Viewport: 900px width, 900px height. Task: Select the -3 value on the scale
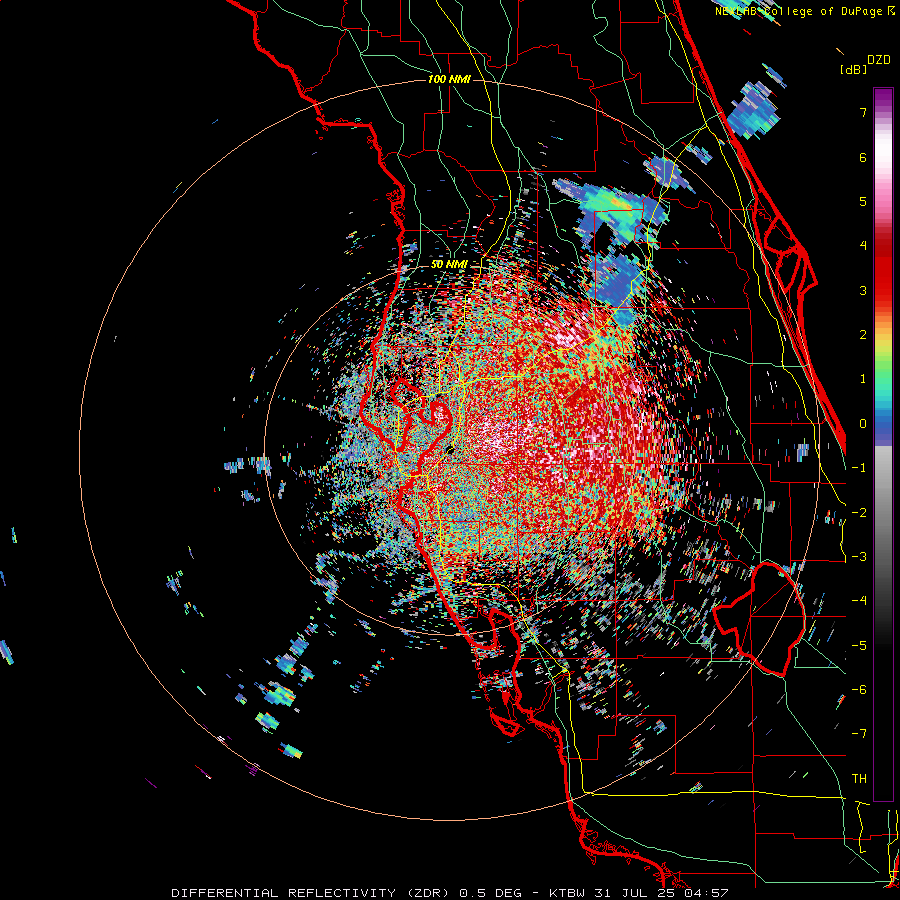tap(859, 557)
